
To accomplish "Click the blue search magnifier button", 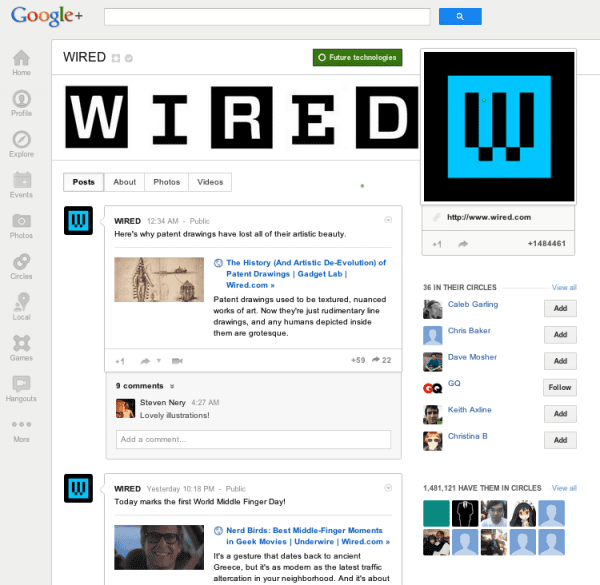I will click(460, 16).
